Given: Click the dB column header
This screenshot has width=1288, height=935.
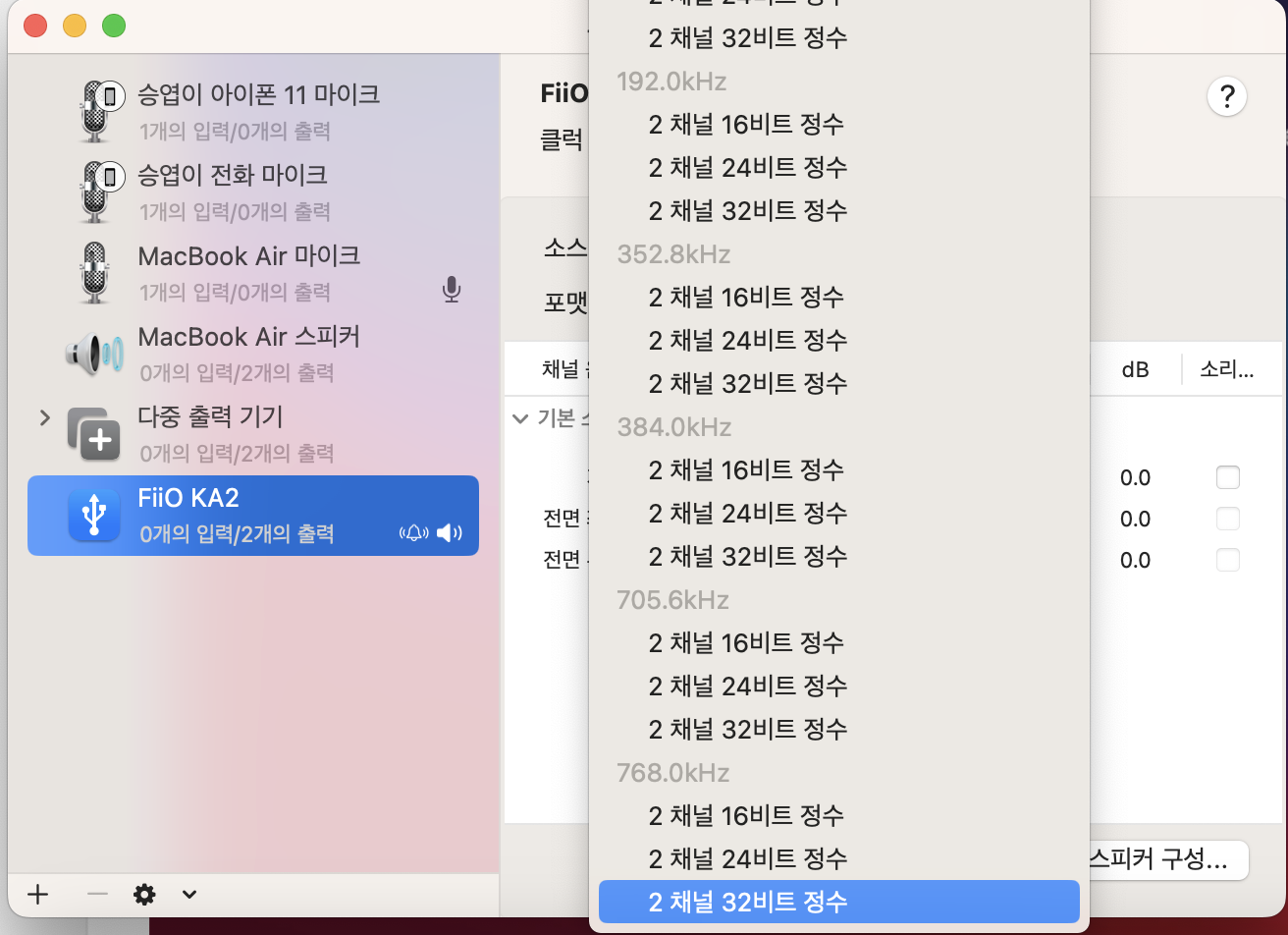Looking at the screenshot, I should tap(1136, 369).
